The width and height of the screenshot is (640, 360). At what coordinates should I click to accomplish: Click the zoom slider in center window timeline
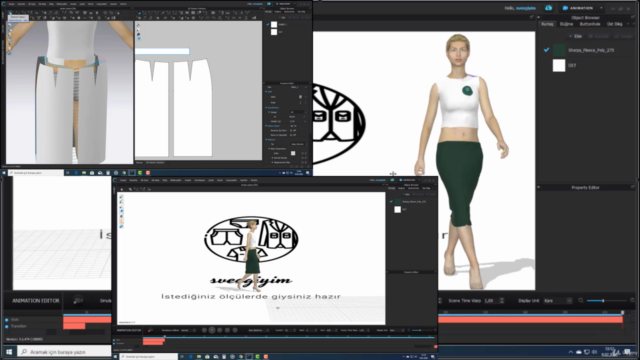[422, 330]
